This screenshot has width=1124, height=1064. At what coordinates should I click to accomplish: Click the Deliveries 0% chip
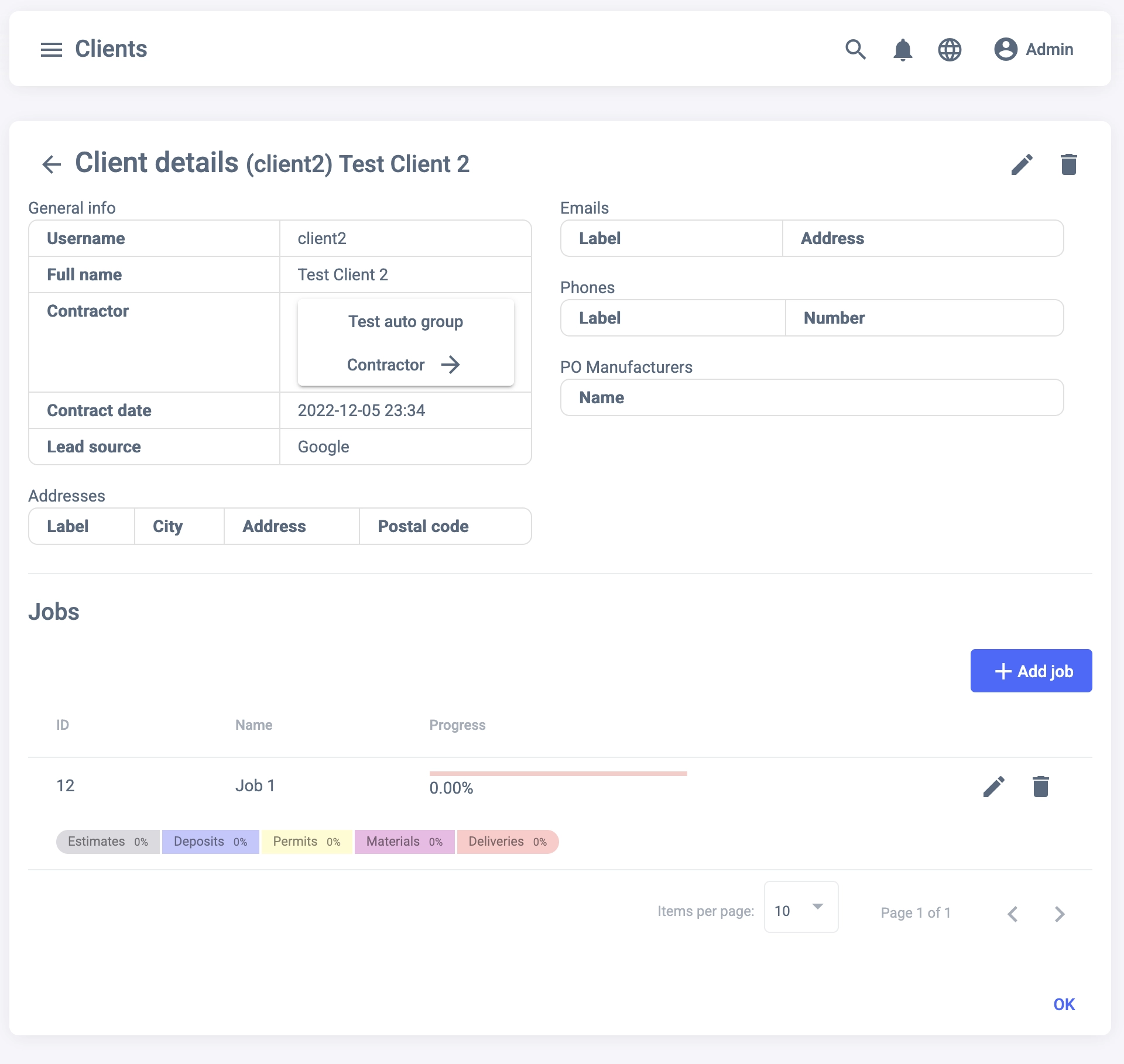point(507,842)
